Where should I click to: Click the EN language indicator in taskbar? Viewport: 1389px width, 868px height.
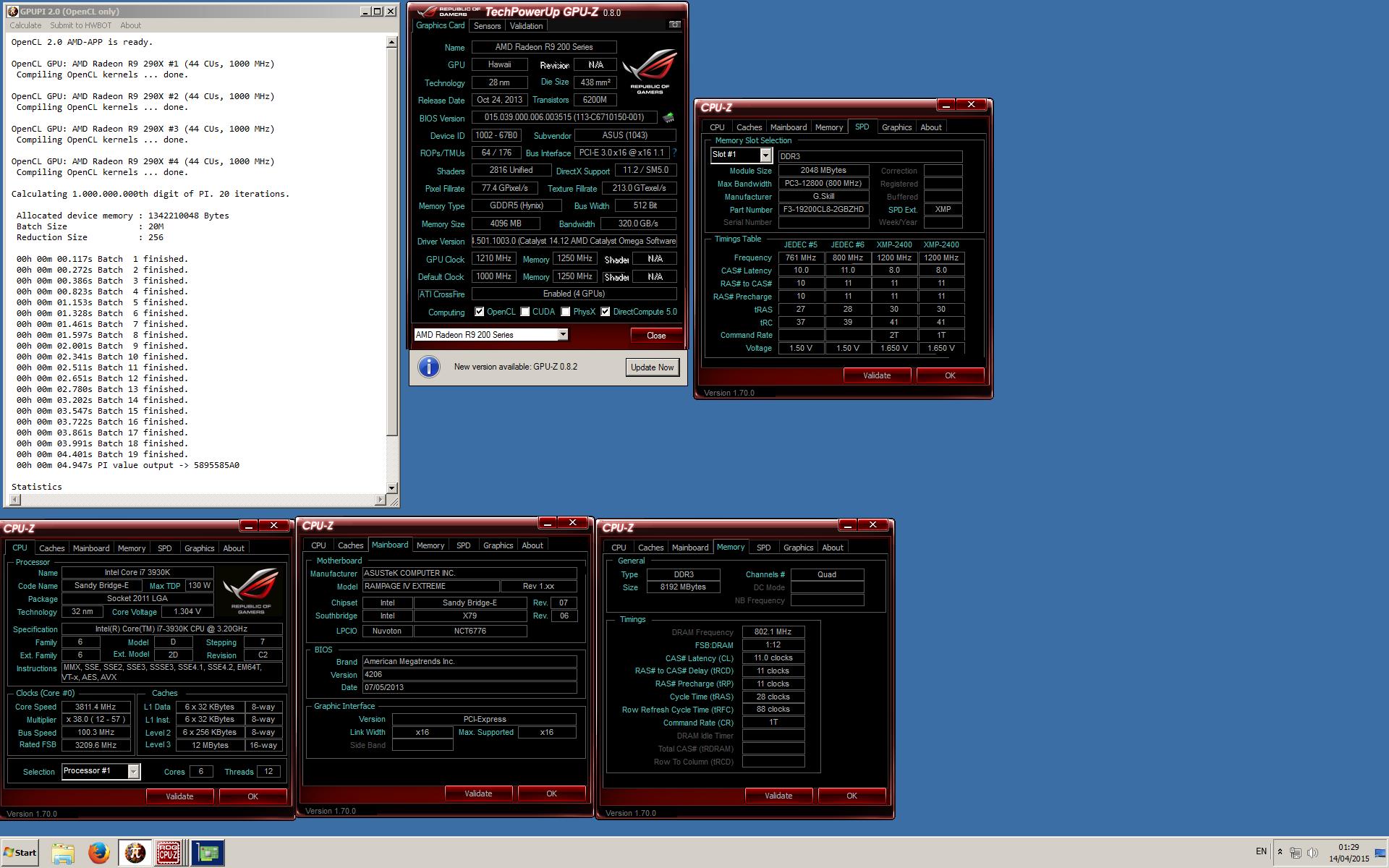1261,851
